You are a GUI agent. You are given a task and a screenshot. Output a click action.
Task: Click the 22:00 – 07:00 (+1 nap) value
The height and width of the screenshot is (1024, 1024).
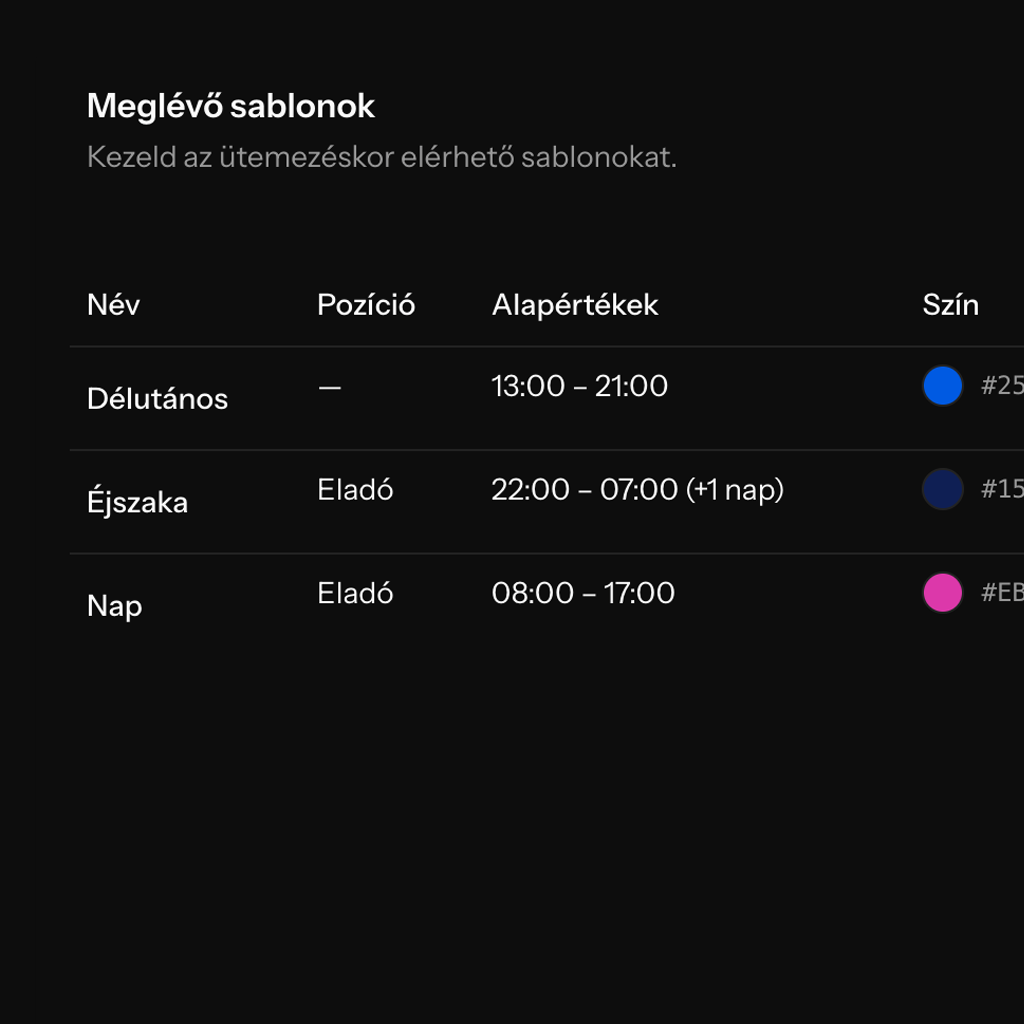[639, 490]
